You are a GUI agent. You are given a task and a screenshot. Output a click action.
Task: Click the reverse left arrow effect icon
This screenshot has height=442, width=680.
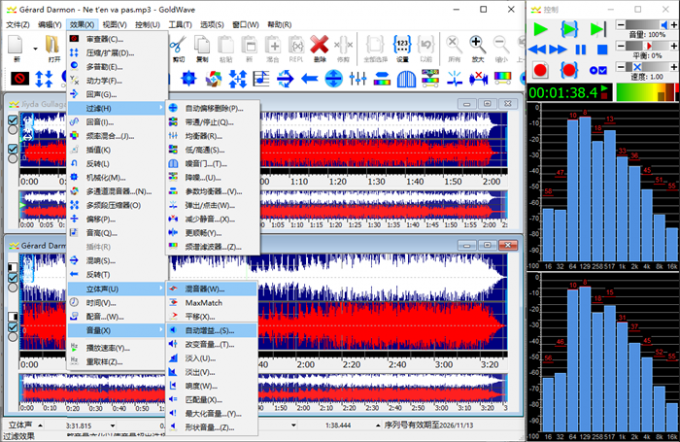pos(310,79)
